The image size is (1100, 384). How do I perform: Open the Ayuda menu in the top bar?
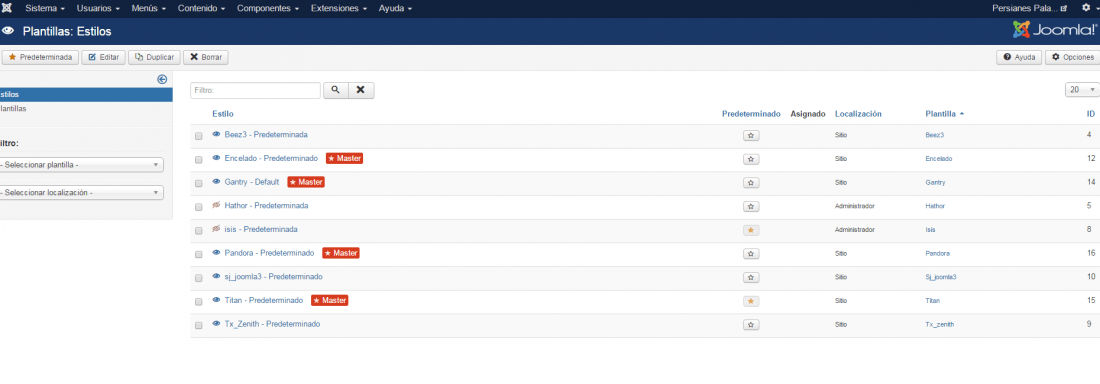[395, 8]
